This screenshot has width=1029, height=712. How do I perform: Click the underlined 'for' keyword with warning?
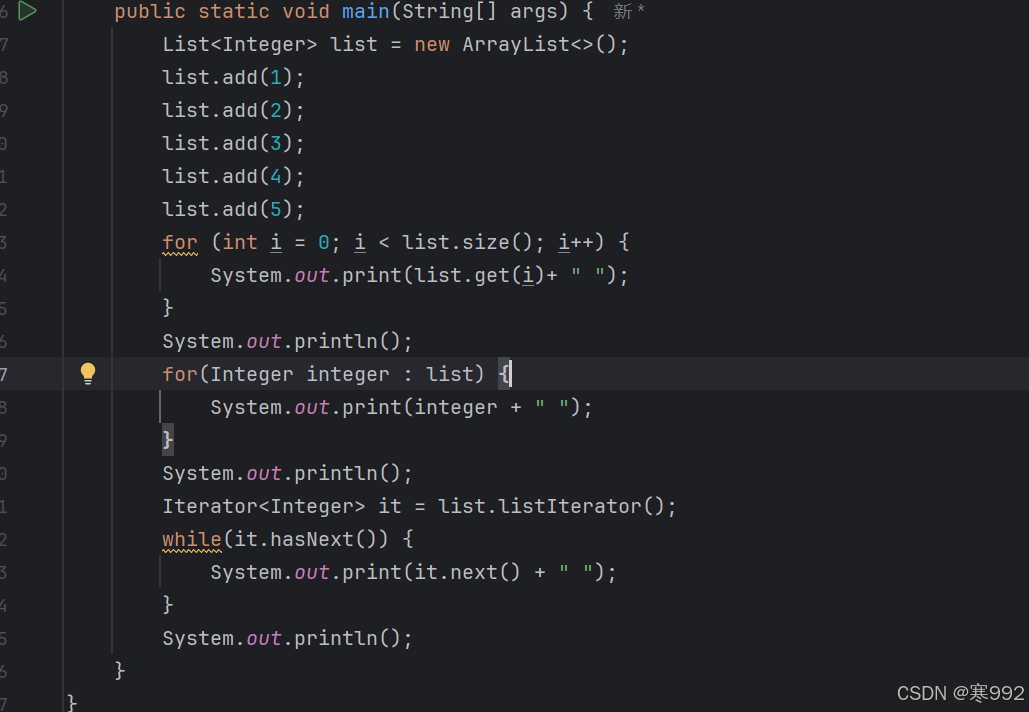click(x=179, y=241)
